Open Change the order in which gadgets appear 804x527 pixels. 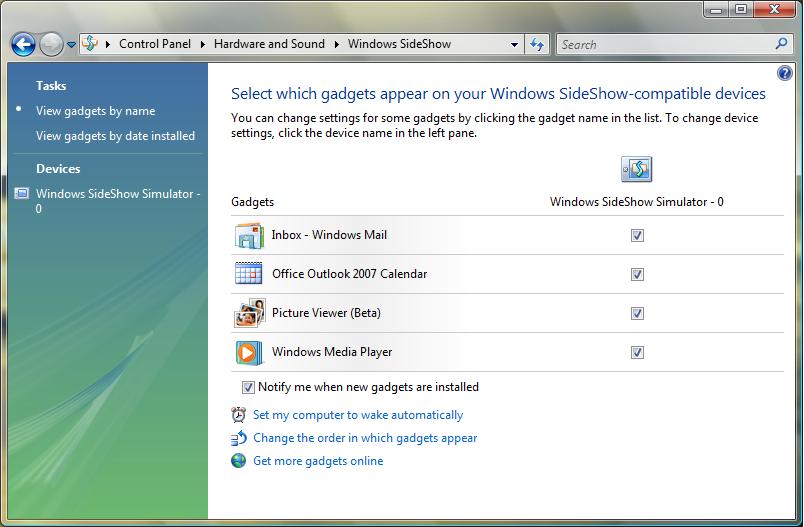click(365, 438)
